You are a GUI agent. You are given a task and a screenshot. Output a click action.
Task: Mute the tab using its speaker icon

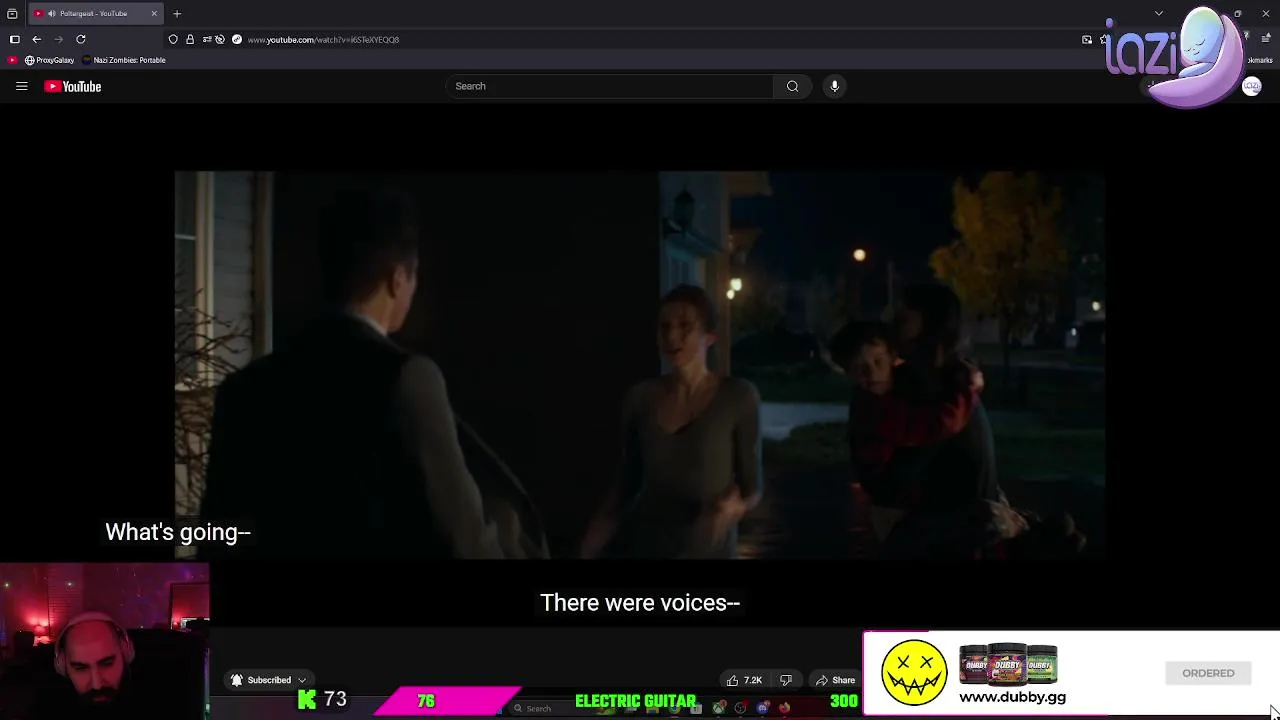tap(51, 13)
